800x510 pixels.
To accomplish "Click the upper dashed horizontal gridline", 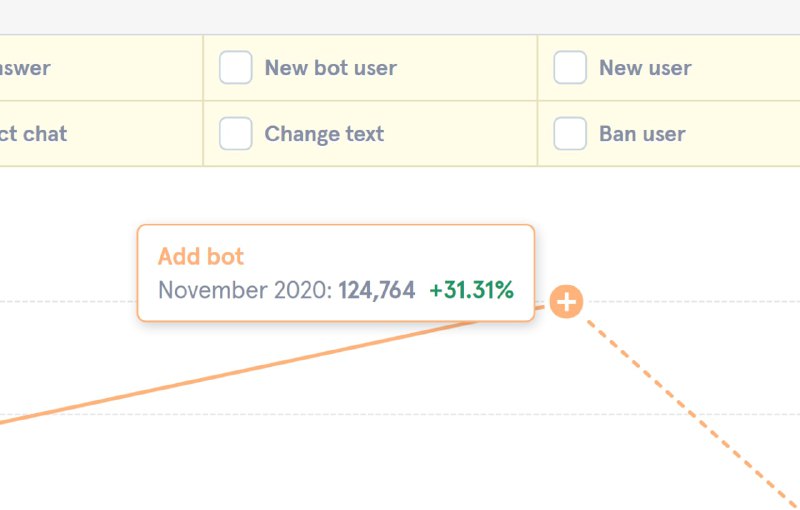I will coord(70,301).
